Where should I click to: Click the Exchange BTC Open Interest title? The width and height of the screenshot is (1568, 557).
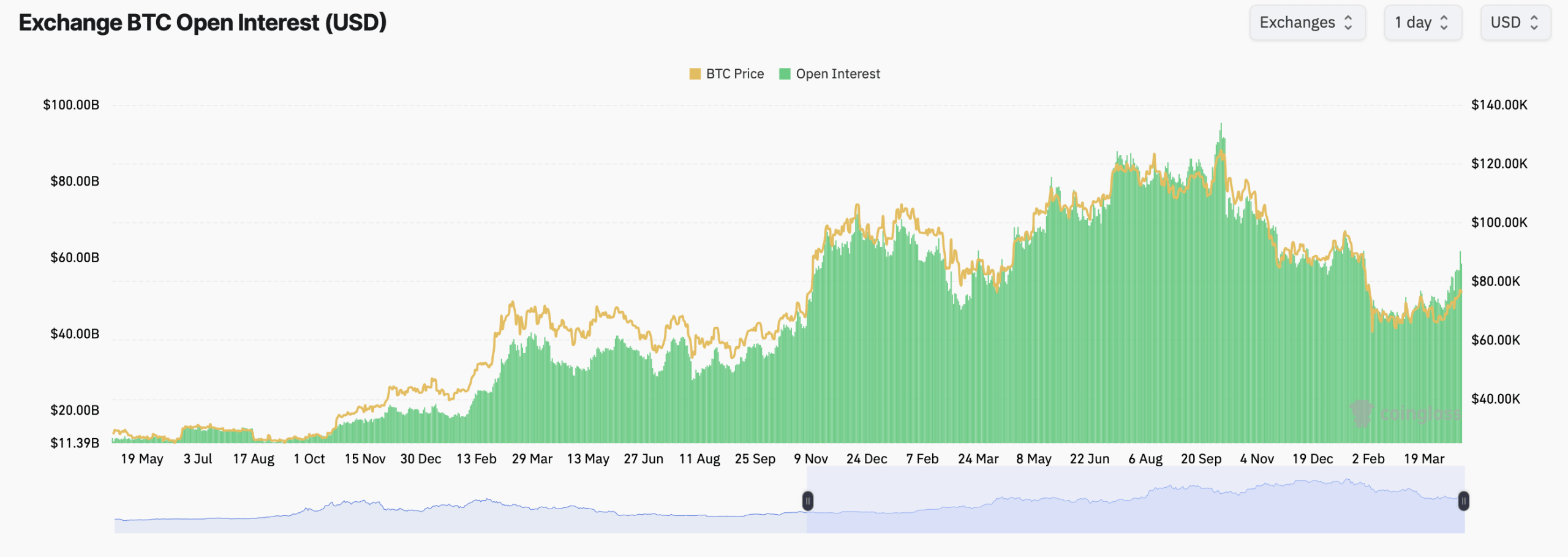(x=203, y=23)
